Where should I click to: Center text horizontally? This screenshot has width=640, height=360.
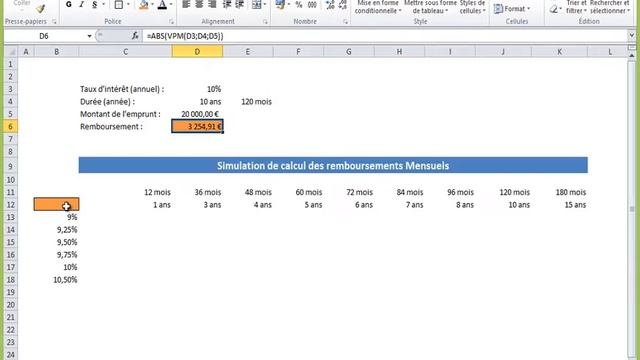coord(199,4)
